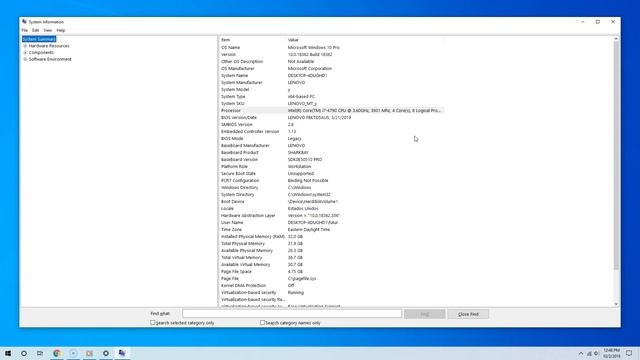Screen dimensions: 640x360
Task: Select the System Type row
Action: (331, 96)
